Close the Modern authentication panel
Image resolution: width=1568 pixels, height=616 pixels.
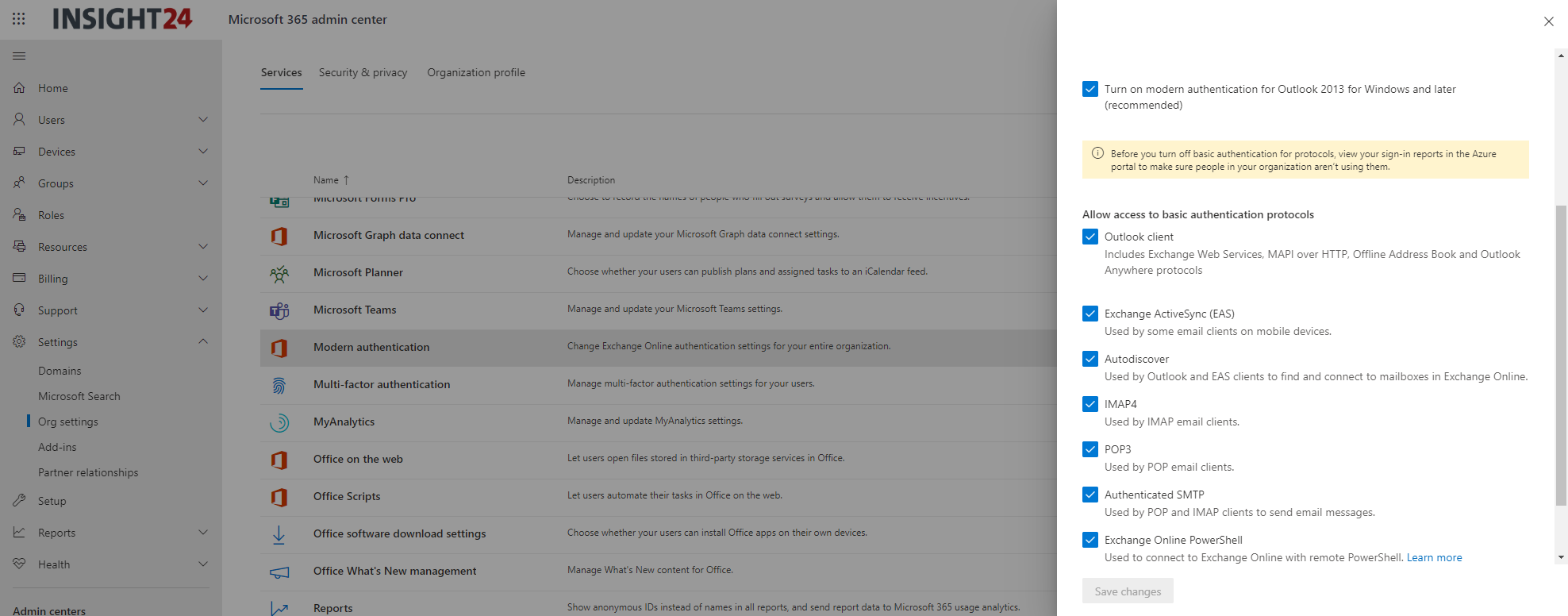(1548, 21)
